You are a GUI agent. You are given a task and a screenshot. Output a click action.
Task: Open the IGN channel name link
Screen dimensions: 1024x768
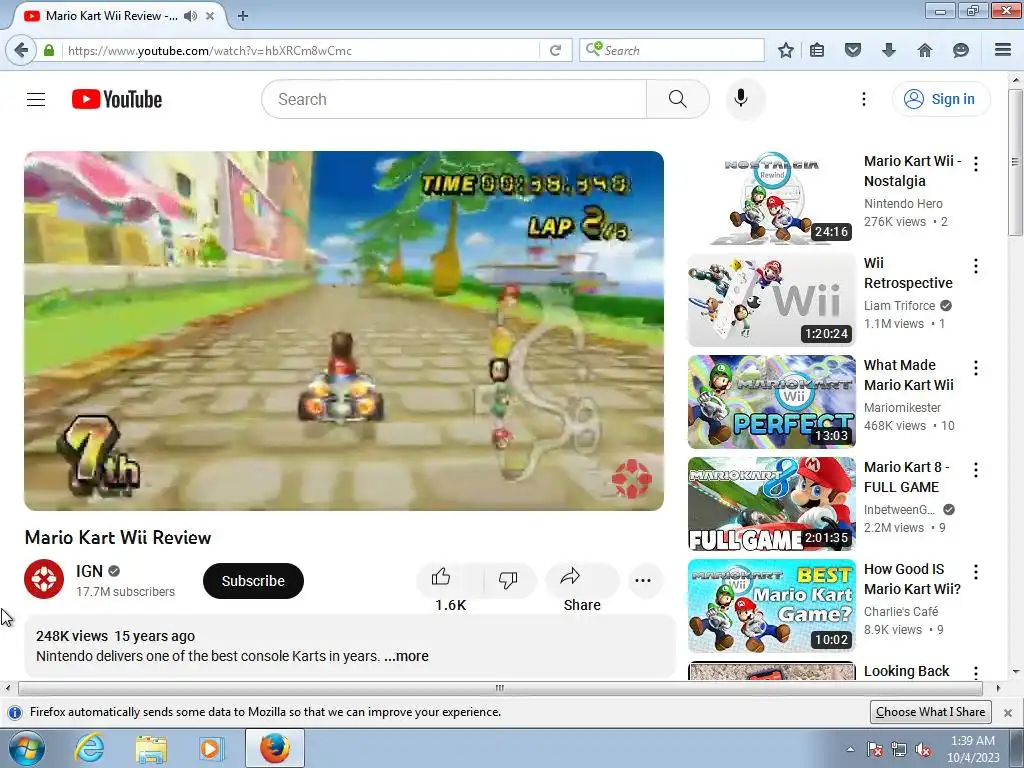tap(89, 571)
